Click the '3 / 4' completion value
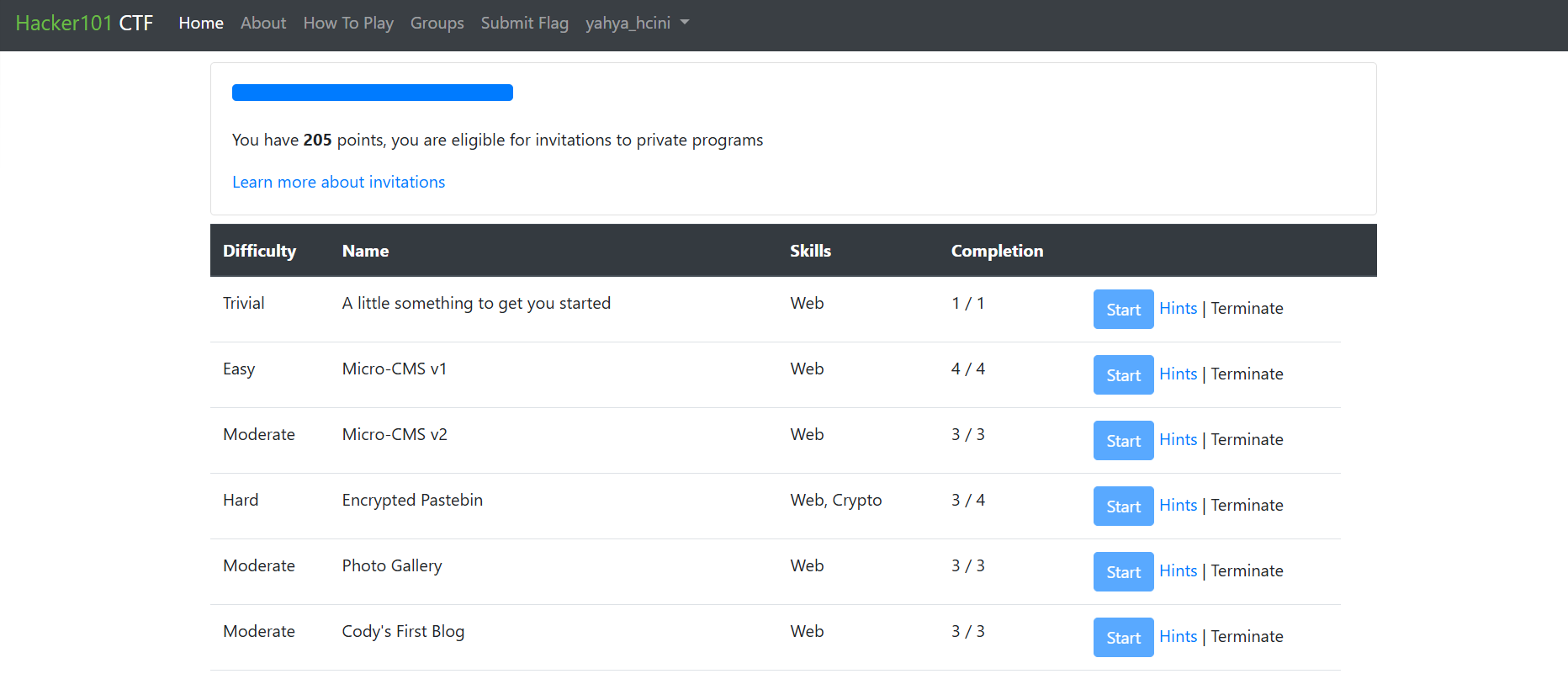This screenshot has height=679, width=1568. pyautogui.click(x=968, y=500)
